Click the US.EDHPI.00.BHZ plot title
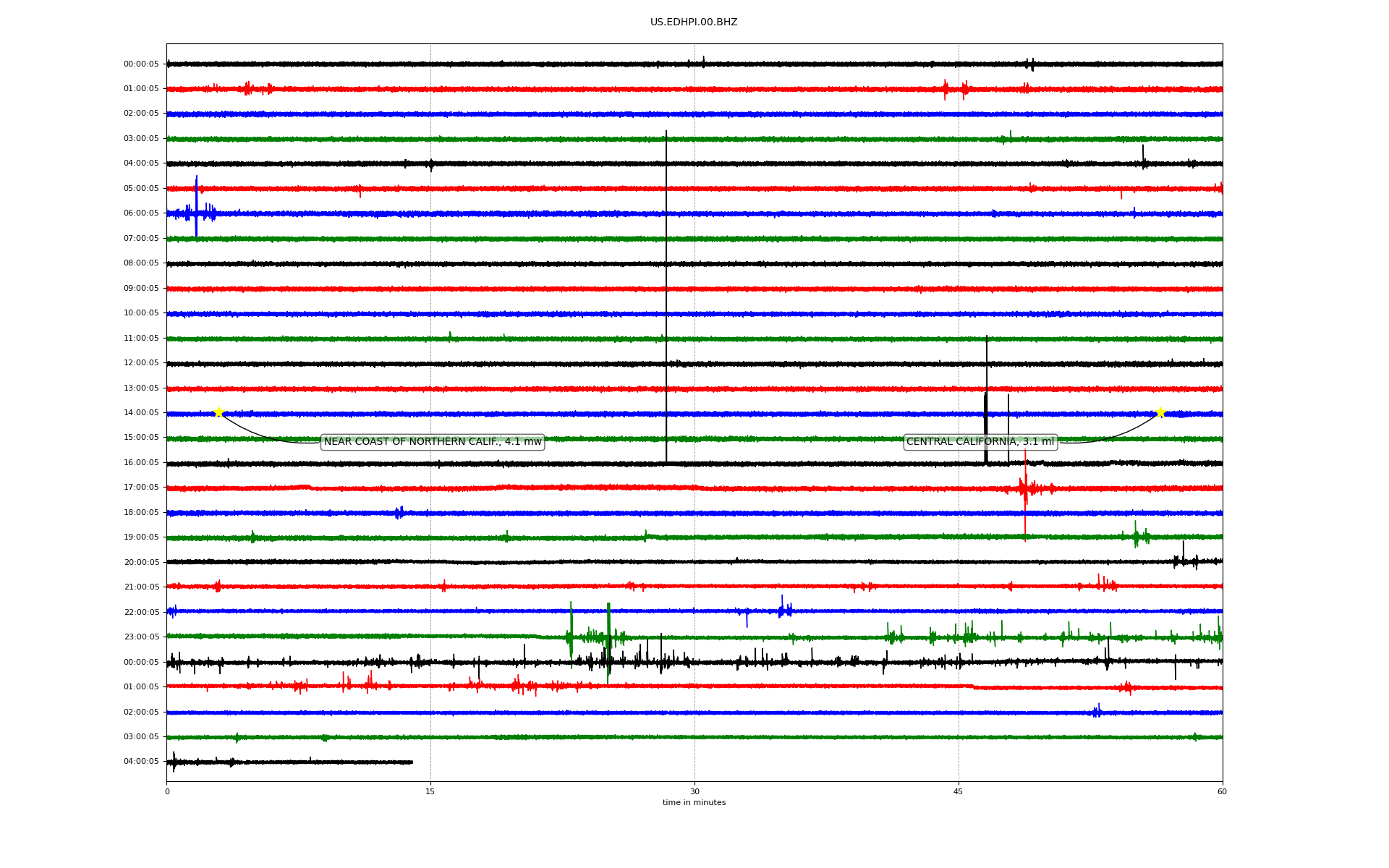Image resolution: width=1389 pixels, height=868 pixels. pyautogui.click(x=694, y=22)
